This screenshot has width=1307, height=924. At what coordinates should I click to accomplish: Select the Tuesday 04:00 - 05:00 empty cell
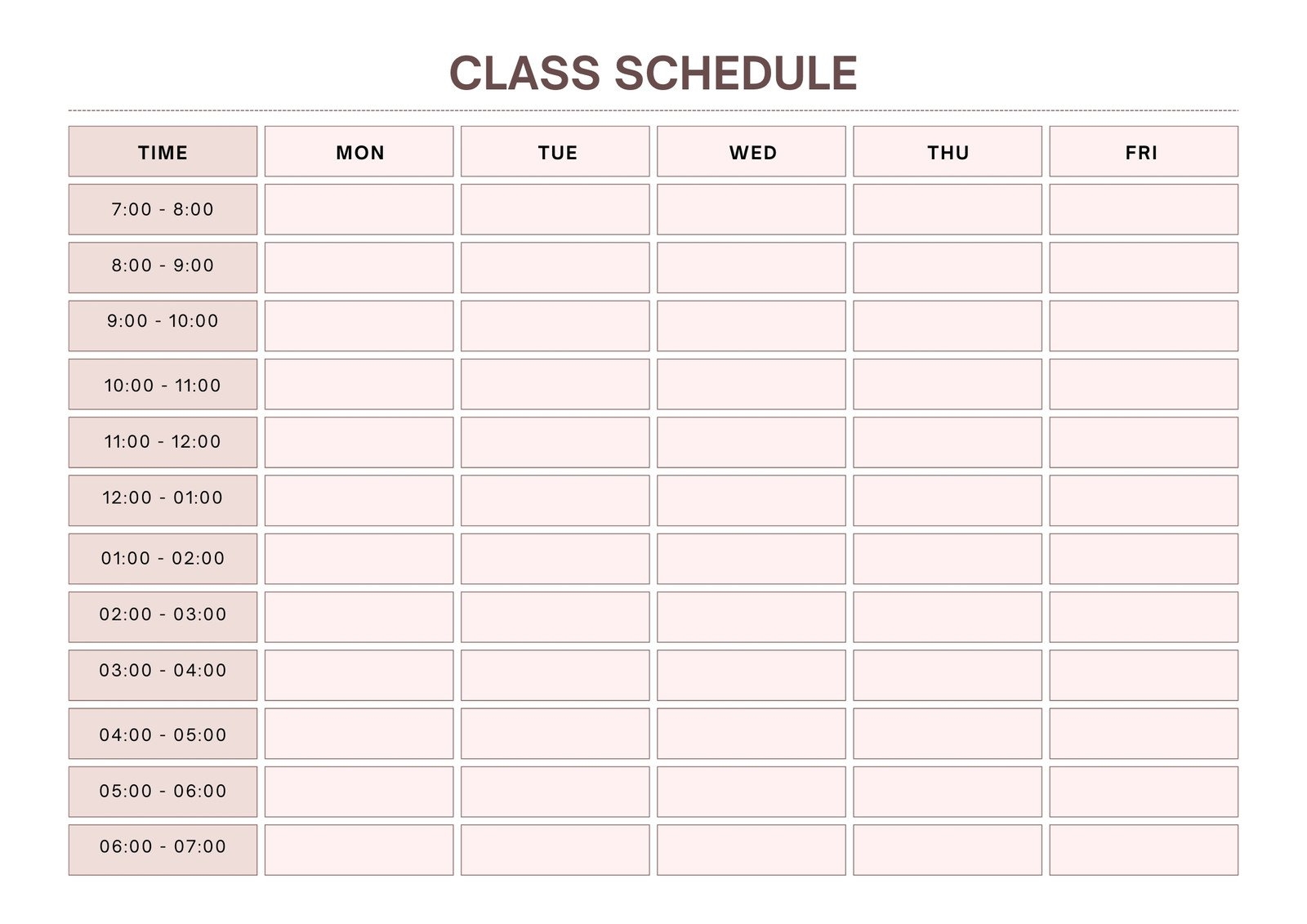point(555,733)
